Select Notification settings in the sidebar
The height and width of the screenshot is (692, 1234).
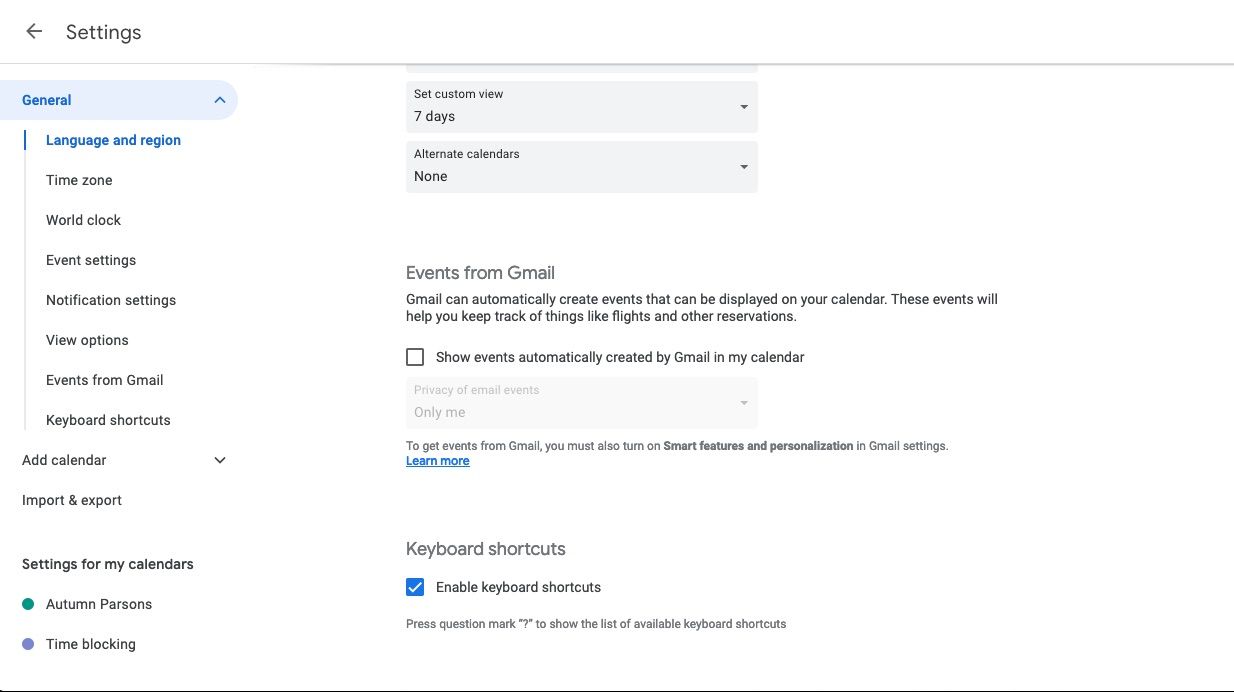click(x=110, y=300)
